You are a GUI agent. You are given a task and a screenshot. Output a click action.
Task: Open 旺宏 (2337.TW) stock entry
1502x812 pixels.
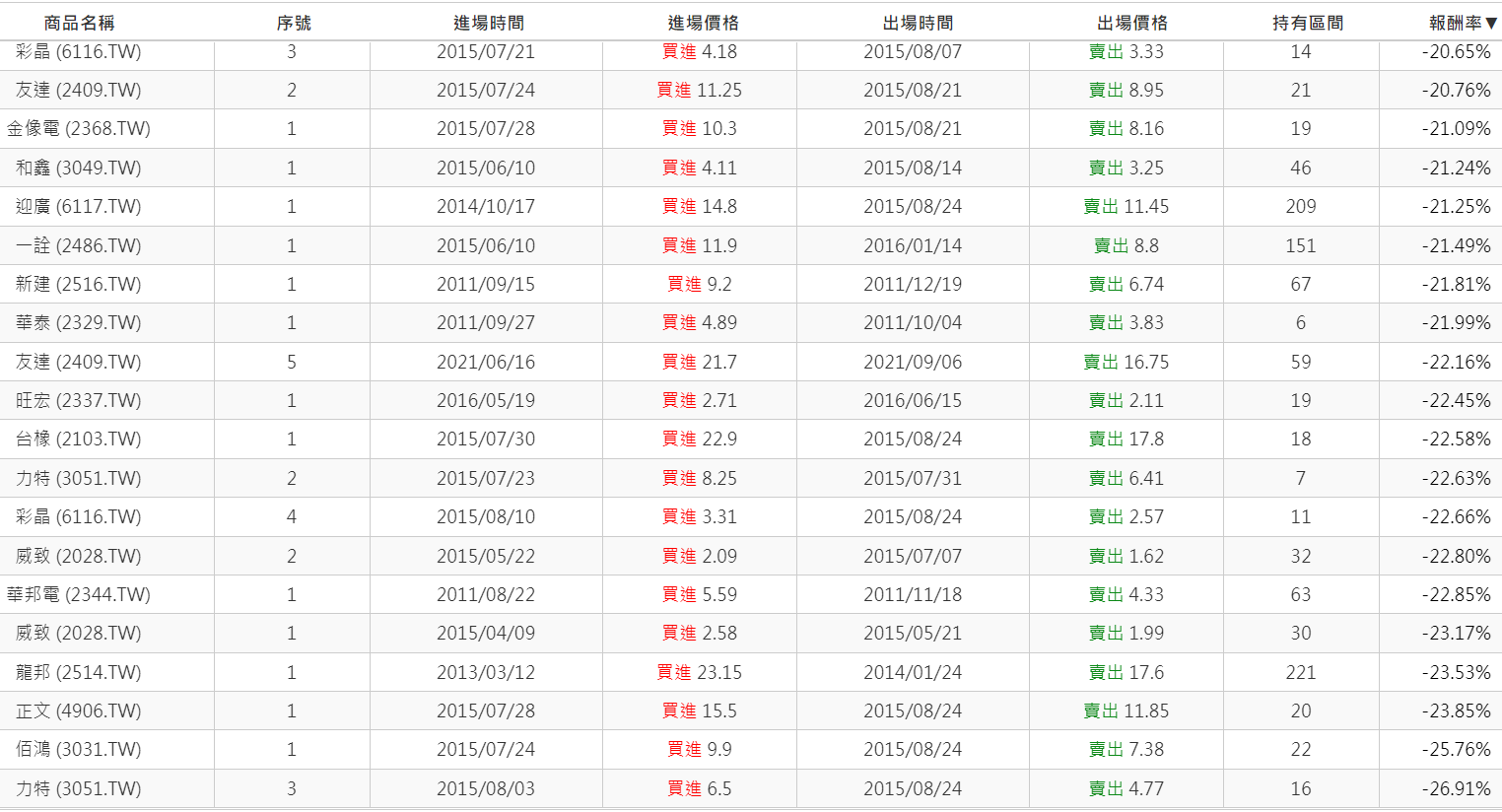pyautogui.click(x=79, y=401)
